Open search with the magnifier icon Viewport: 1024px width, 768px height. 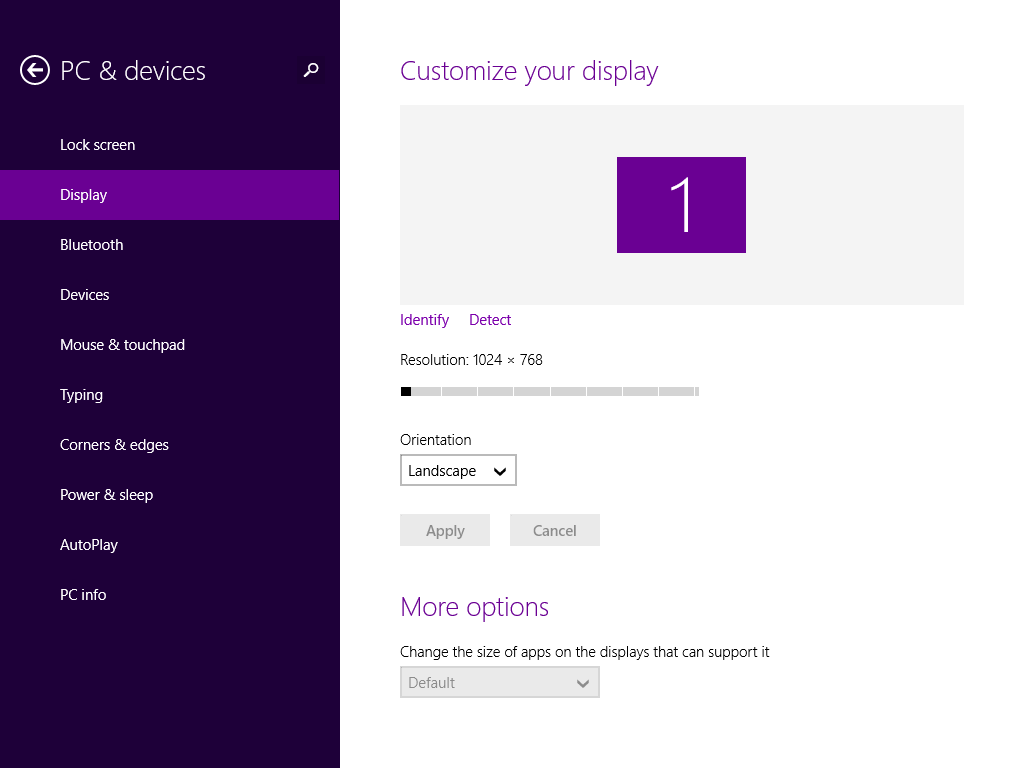(x=311, y=70)
